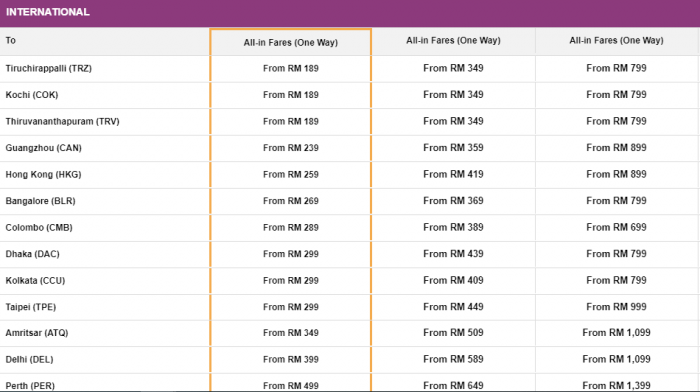Click From RM 419 Hong Kong fare
700x392 pixels.
click(x=453, y=174)
